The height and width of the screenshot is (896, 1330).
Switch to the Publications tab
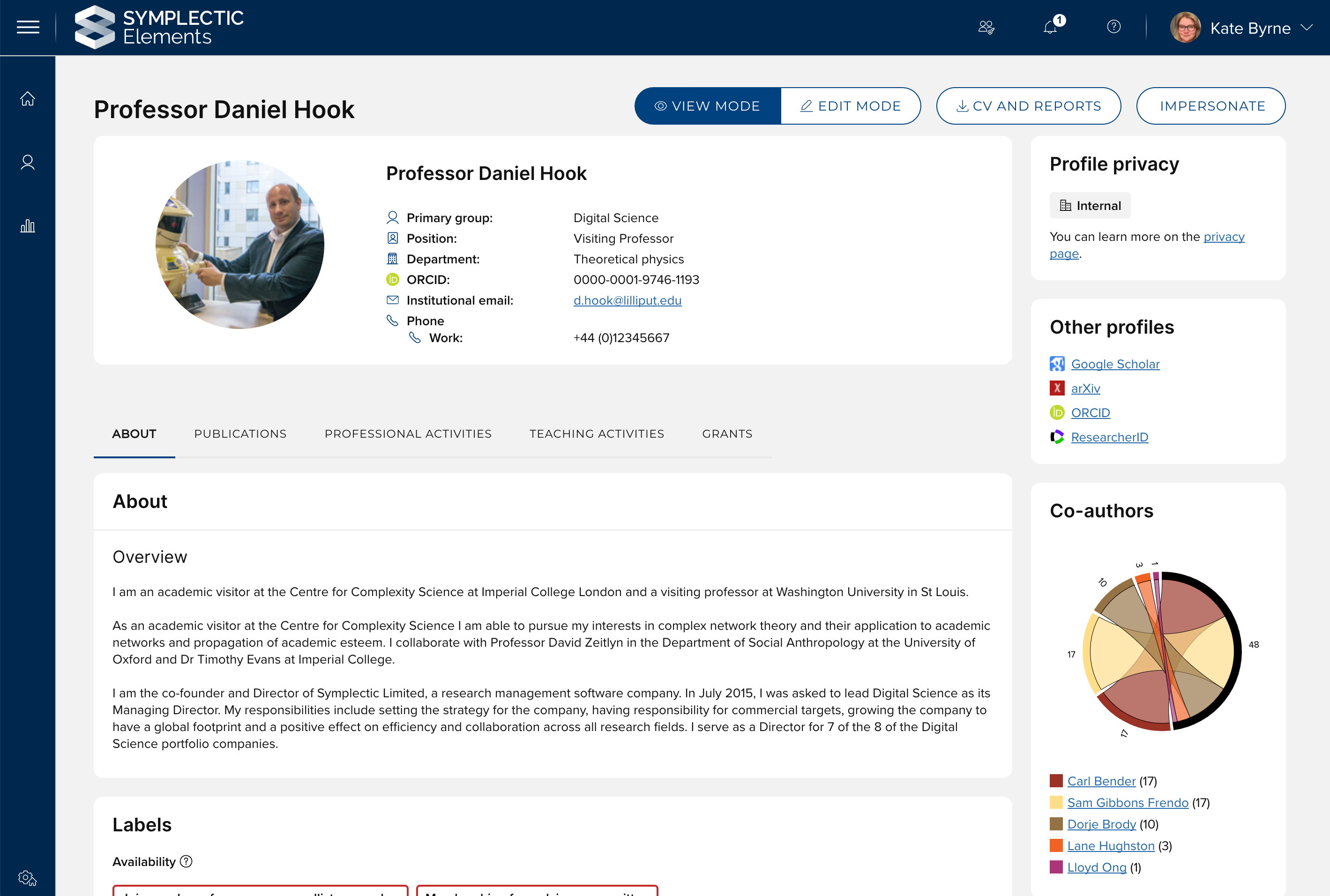[x=240, y=434]
